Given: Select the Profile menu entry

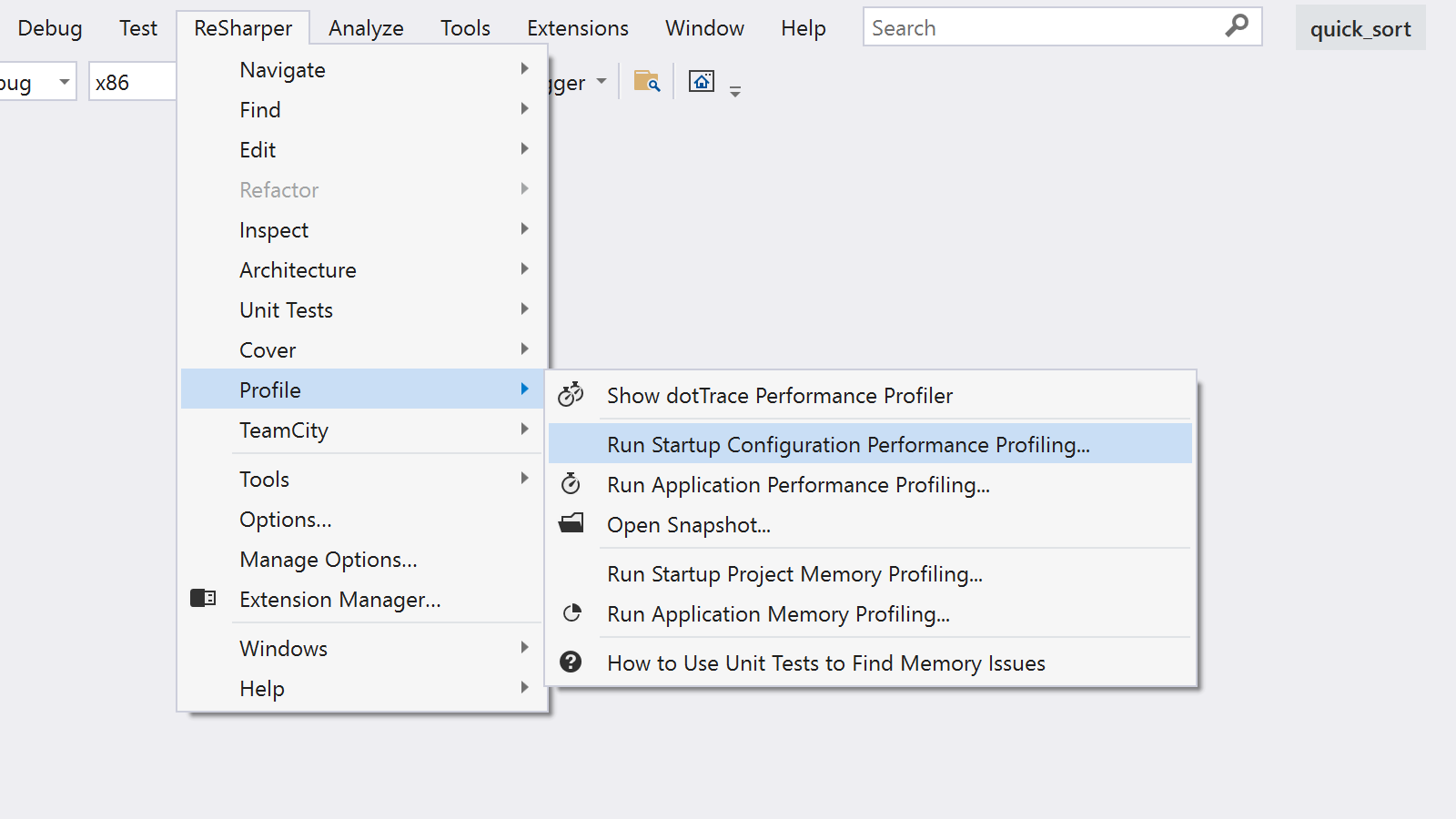Looking at the screenshot, I should click(x=364, y=389).
